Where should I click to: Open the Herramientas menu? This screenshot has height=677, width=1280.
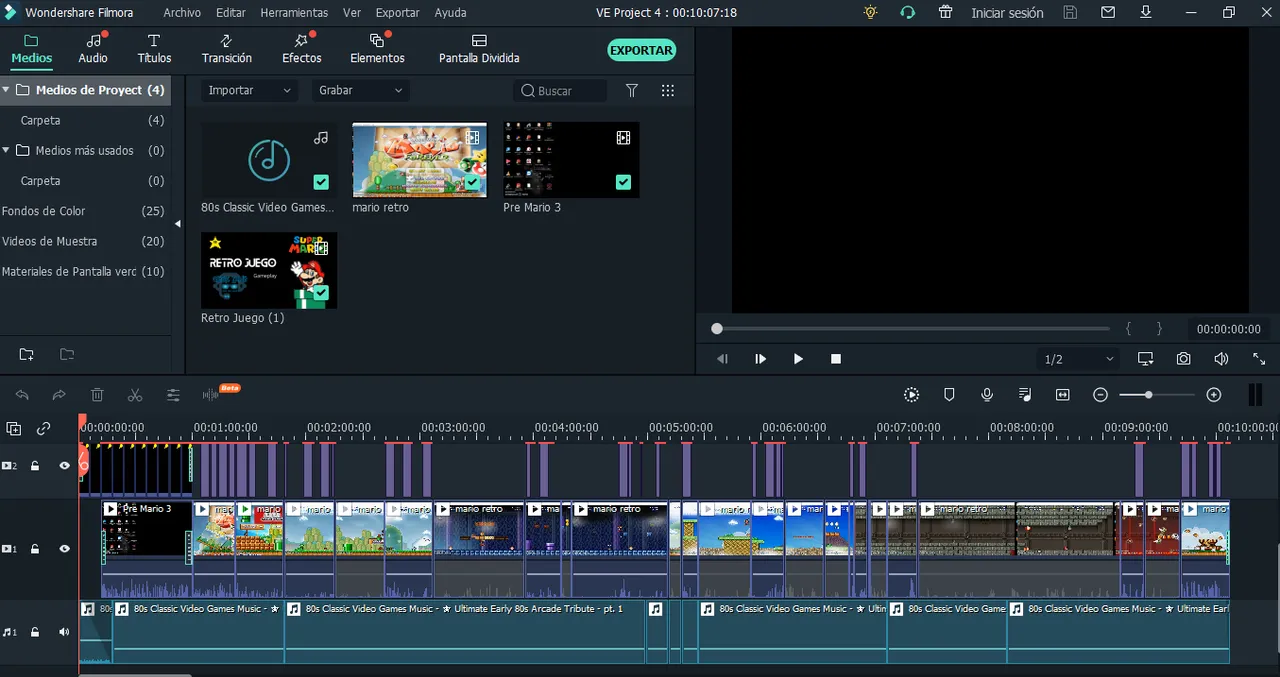click(x=294, y=13)
